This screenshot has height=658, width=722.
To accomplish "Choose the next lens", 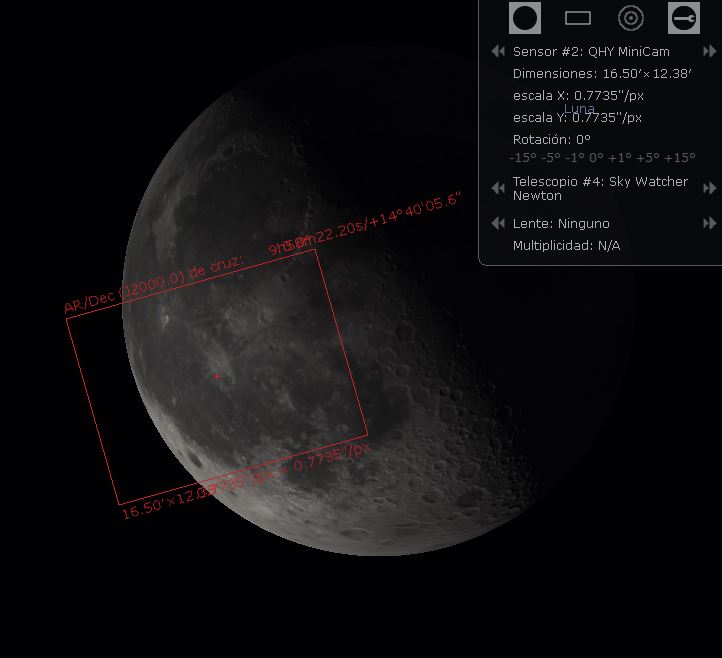I will (710, 223).
